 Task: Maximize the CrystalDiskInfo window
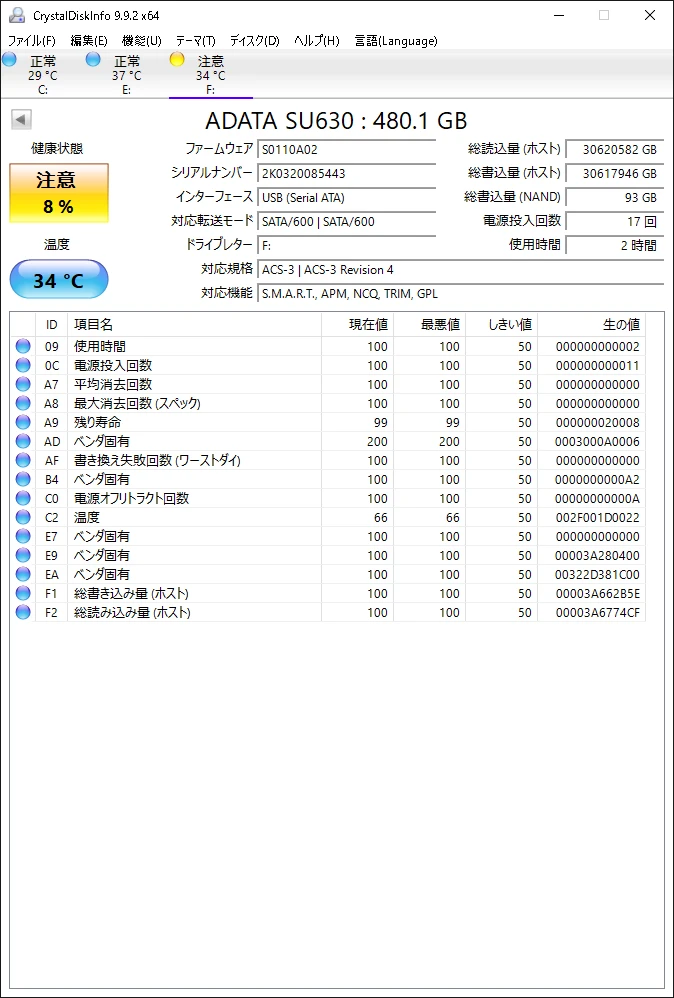pyautogui.click(x=604, y=15)
